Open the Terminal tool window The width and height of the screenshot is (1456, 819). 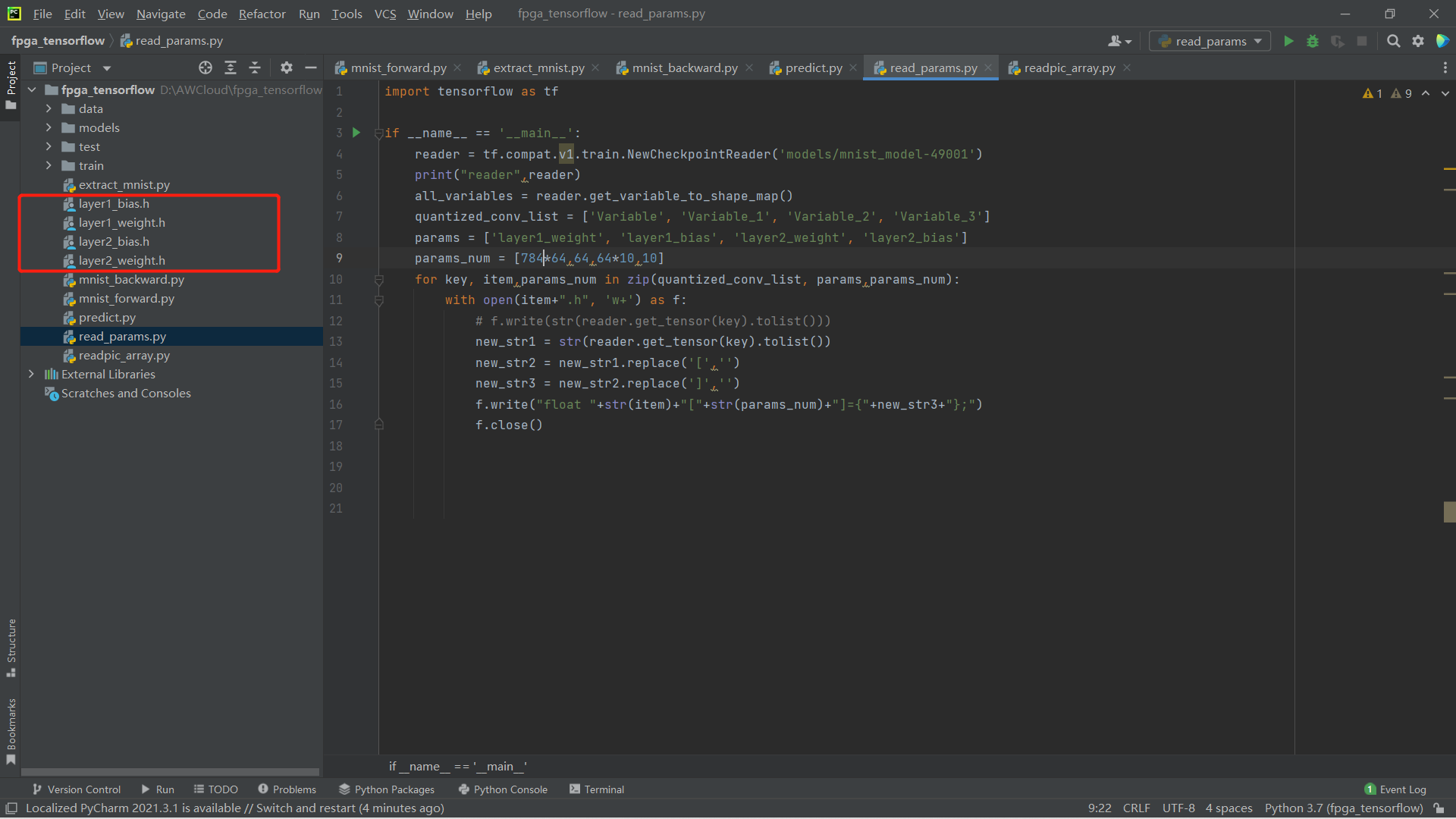pos(597,789)
